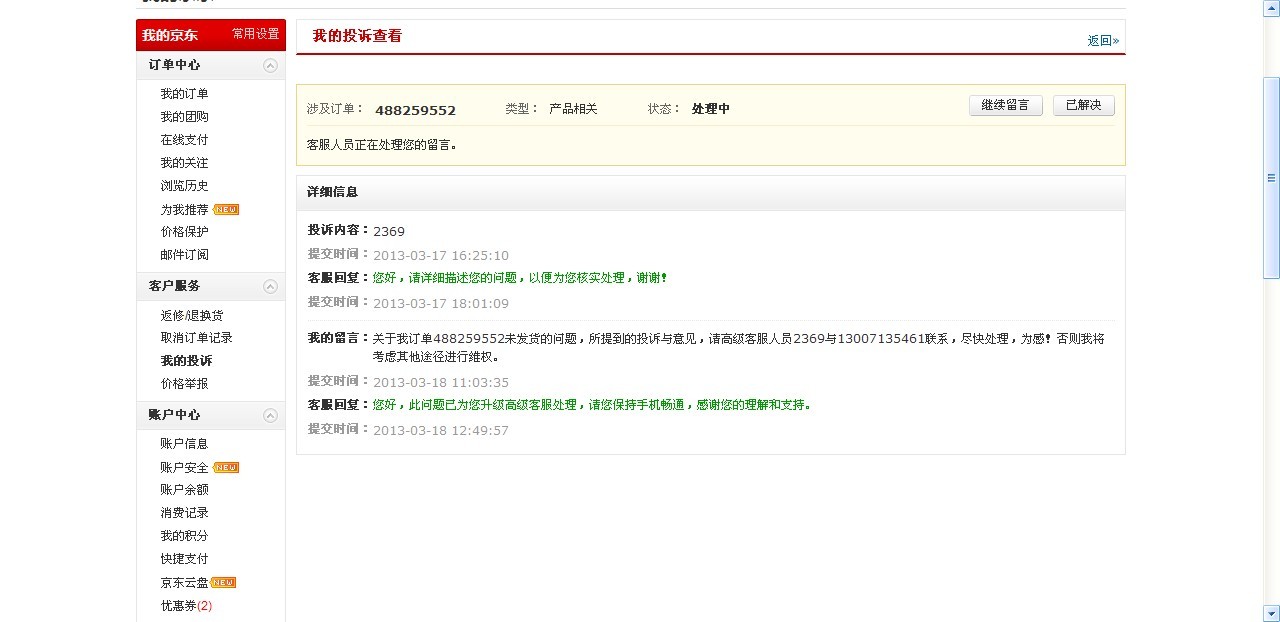1280x622 pixels.
Task: Open 价格举报 in the sidebar
Action: click(183, 383)
